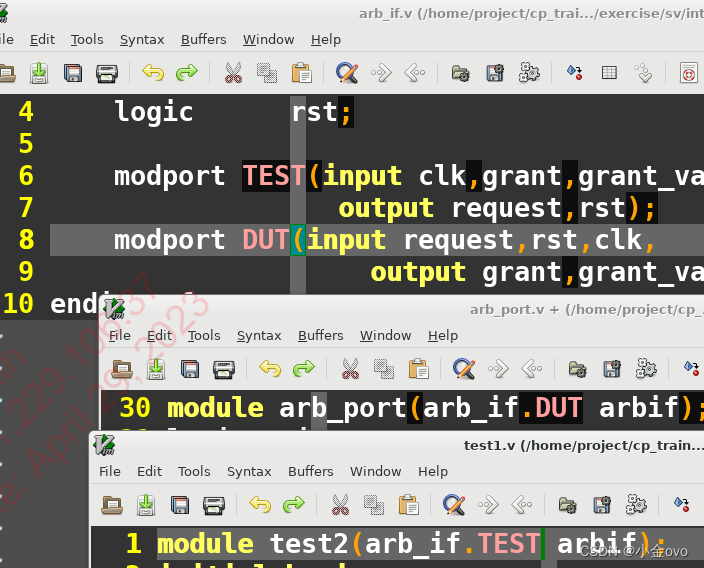Click Paste clipboard in arb_port.v toolbar

pyautogui.click(x=418, y=369)
